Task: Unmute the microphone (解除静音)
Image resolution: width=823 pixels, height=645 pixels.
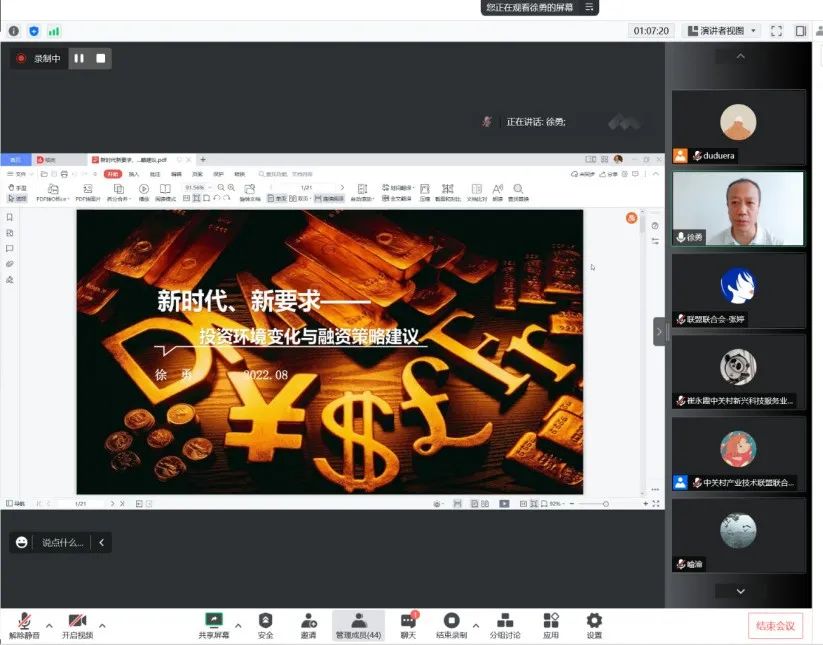Action: pyautogui.click(x=23, y=625)
